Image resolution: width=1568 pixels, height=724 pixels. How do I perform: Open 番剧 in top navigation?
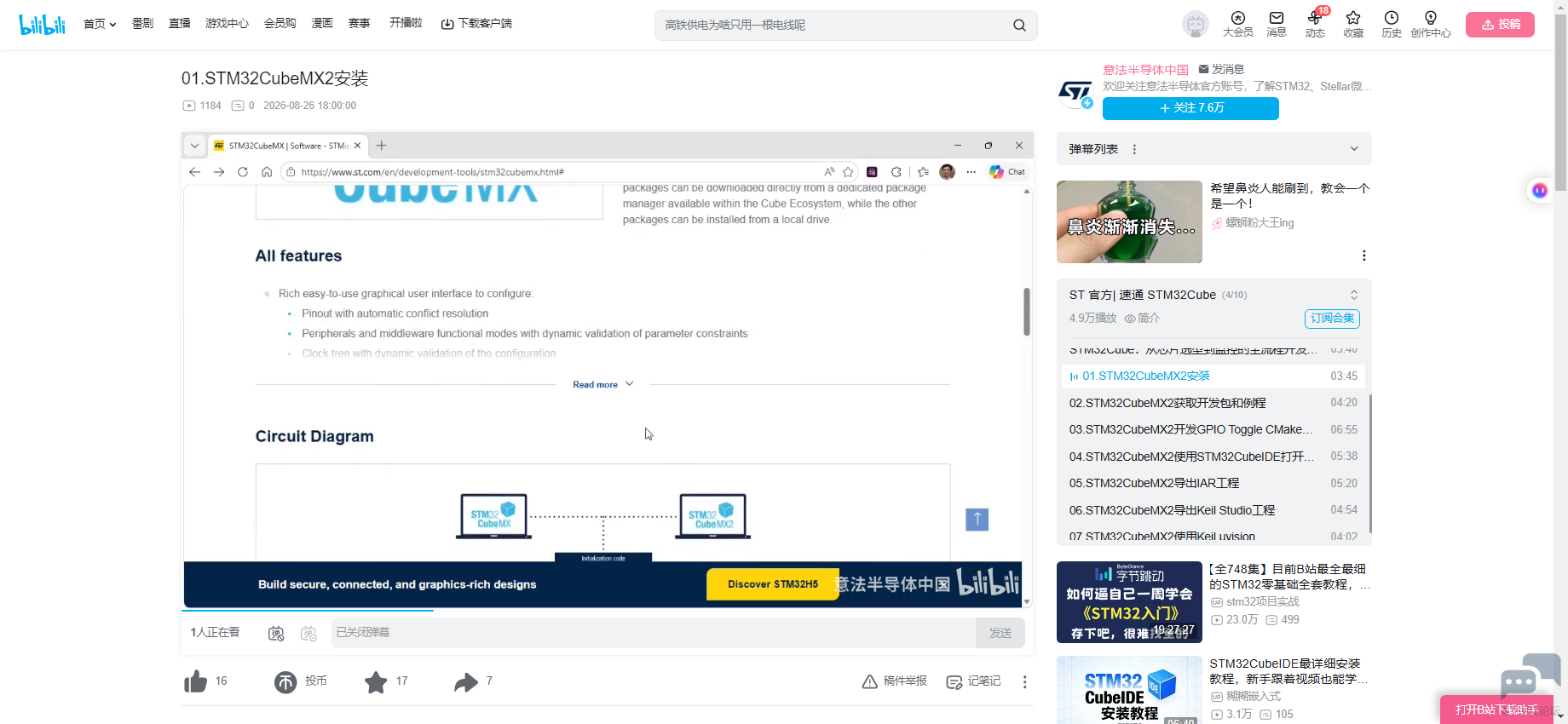point(142,24)
